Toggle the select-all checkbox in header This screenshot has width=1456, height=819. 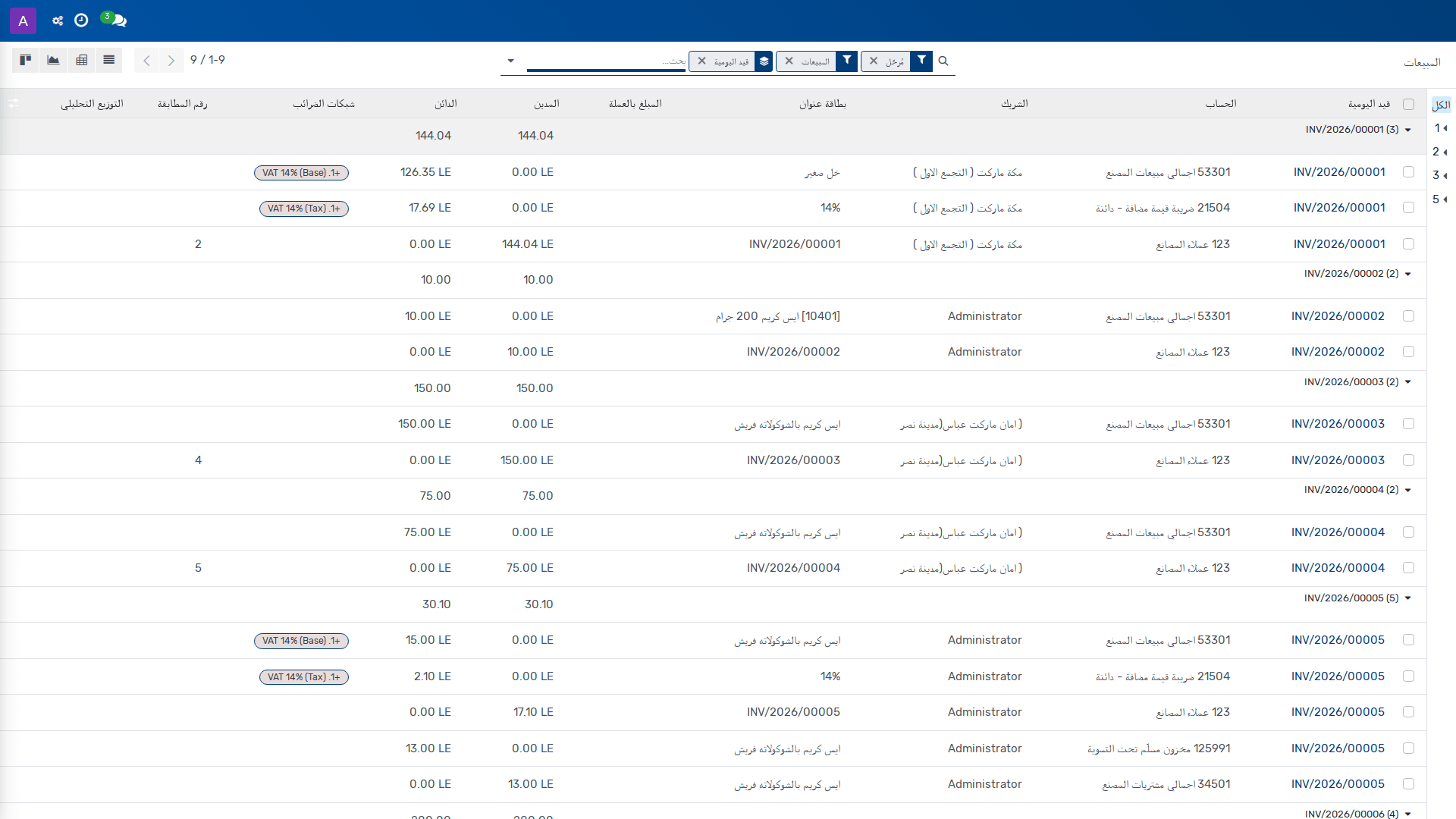coord(1408,104)
